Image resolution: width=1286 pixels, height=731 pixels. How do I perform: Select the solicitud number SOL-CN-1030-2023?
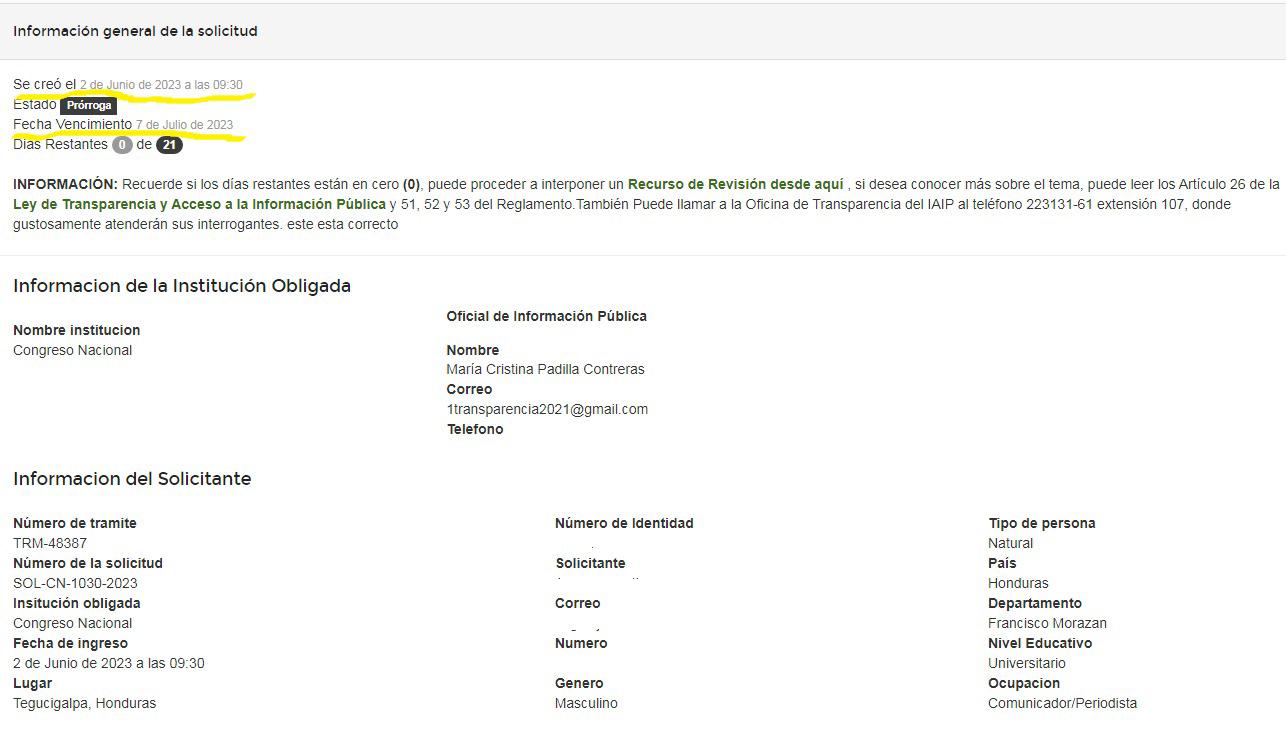pyautogui.click(x=75, y=583)
